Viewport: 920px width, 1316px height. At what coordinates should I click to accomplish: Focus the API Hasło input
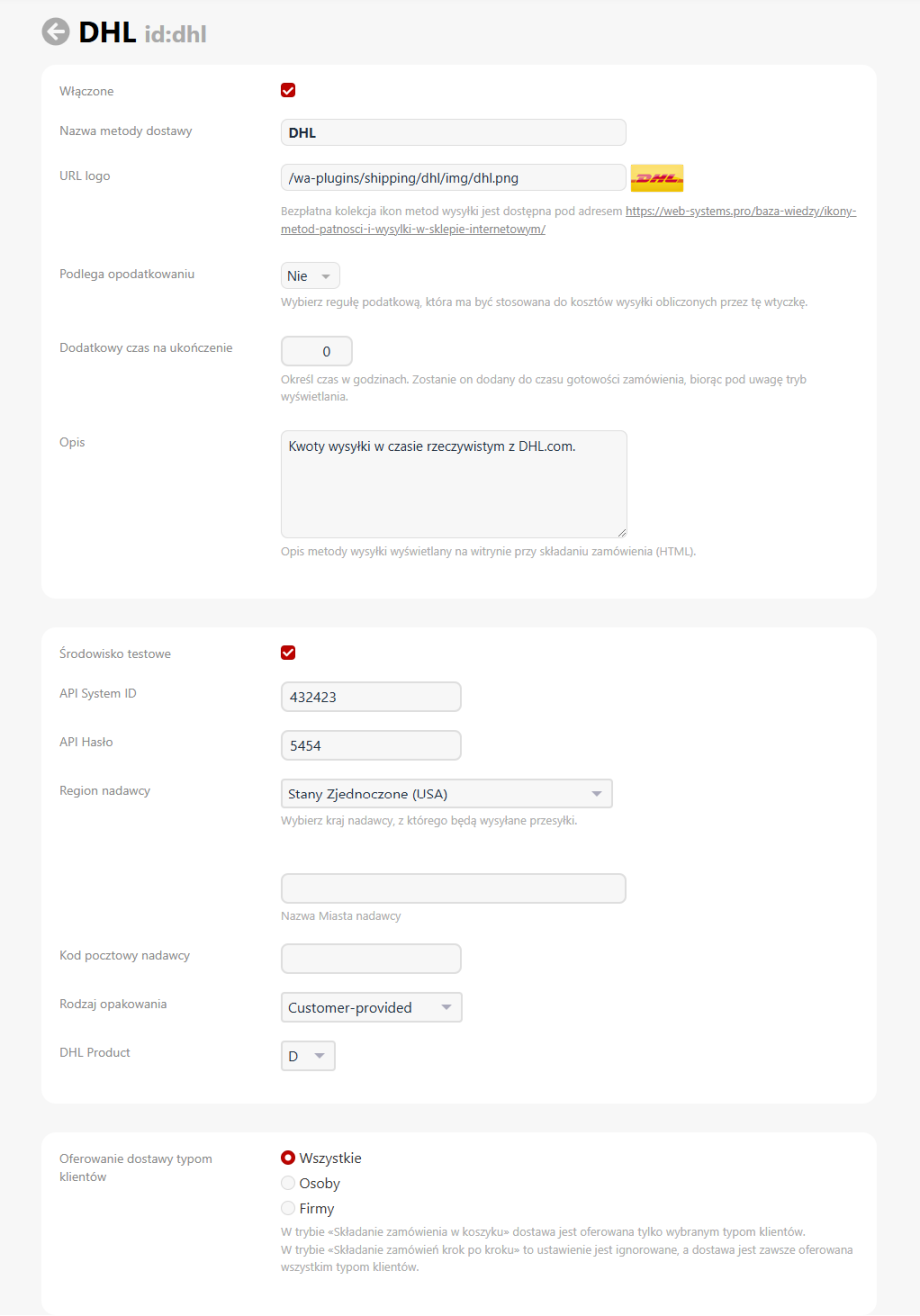(x=371, y=745)
